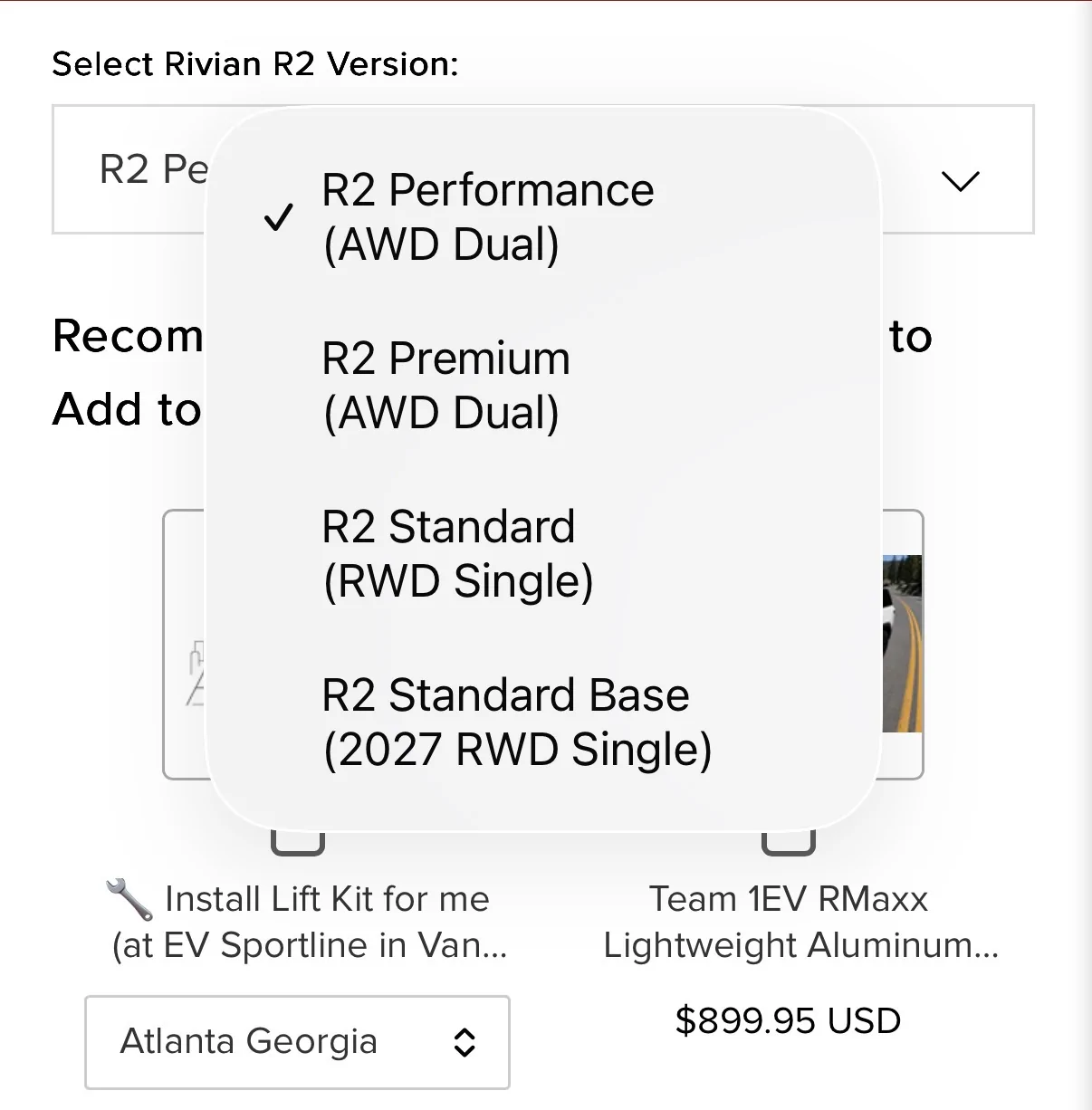The image size is (1092, 1110).
Task: Select R2 Performance (AWD Dual) option
Action: pos(543,217)
